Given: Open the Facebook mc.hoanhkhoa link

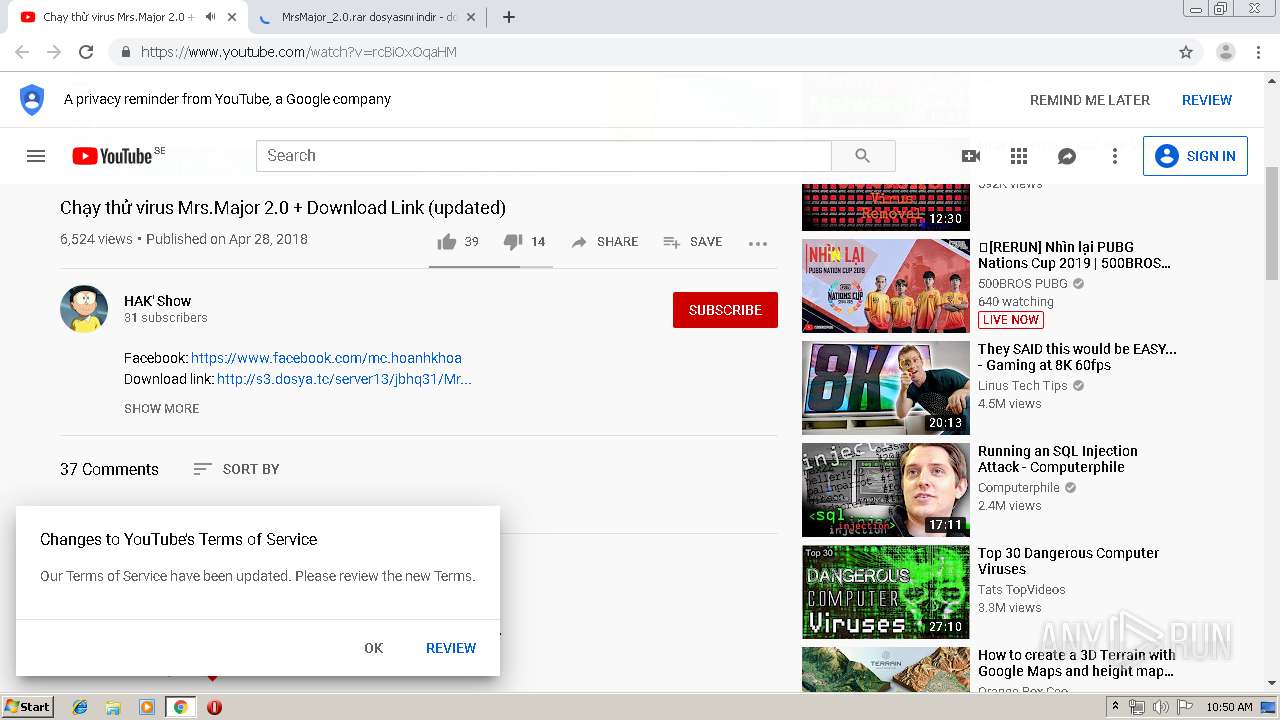Looking at the screenshot, I should (x=326, y=358).
